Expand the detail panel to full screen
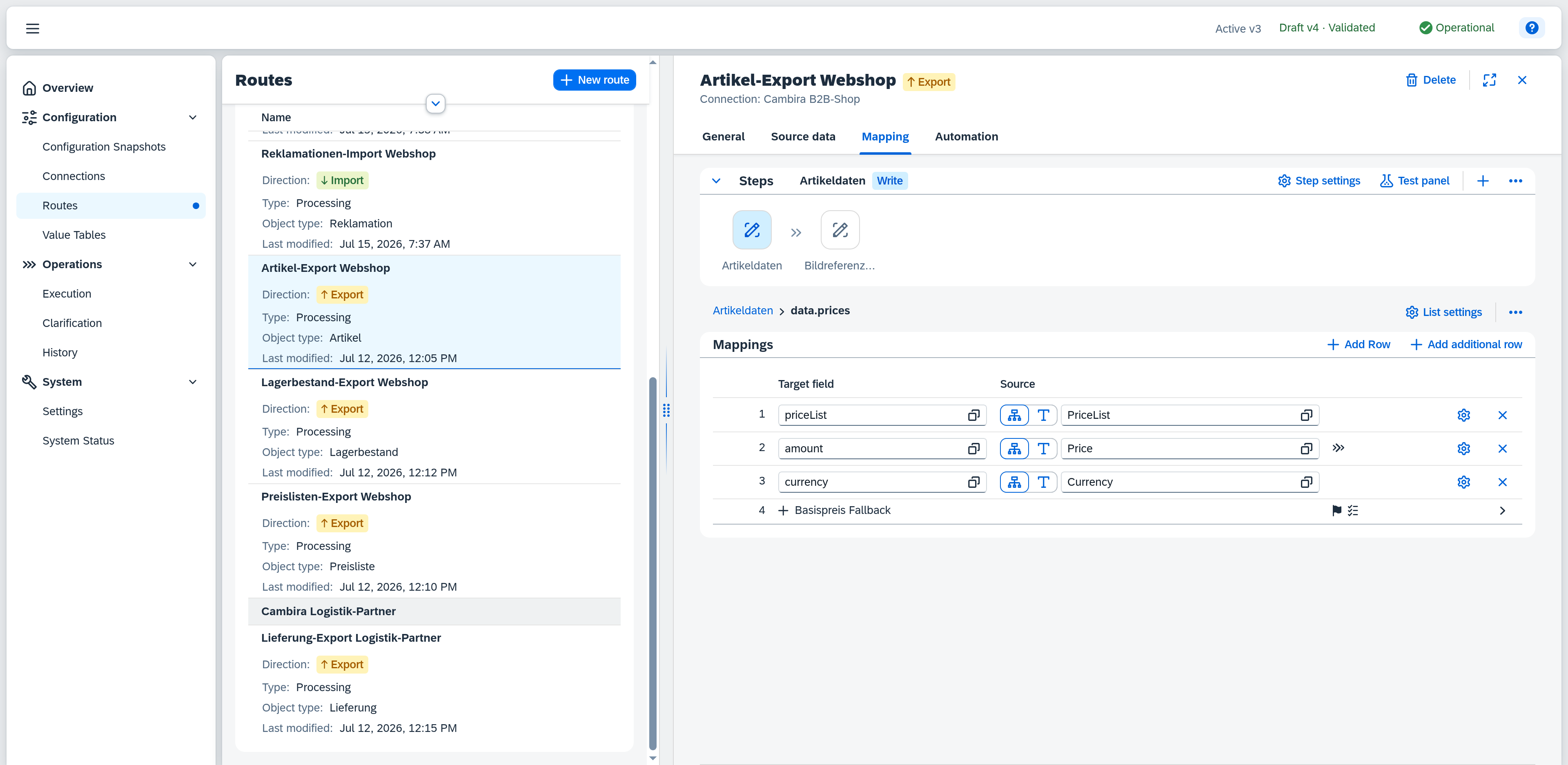 (1489, 80)
